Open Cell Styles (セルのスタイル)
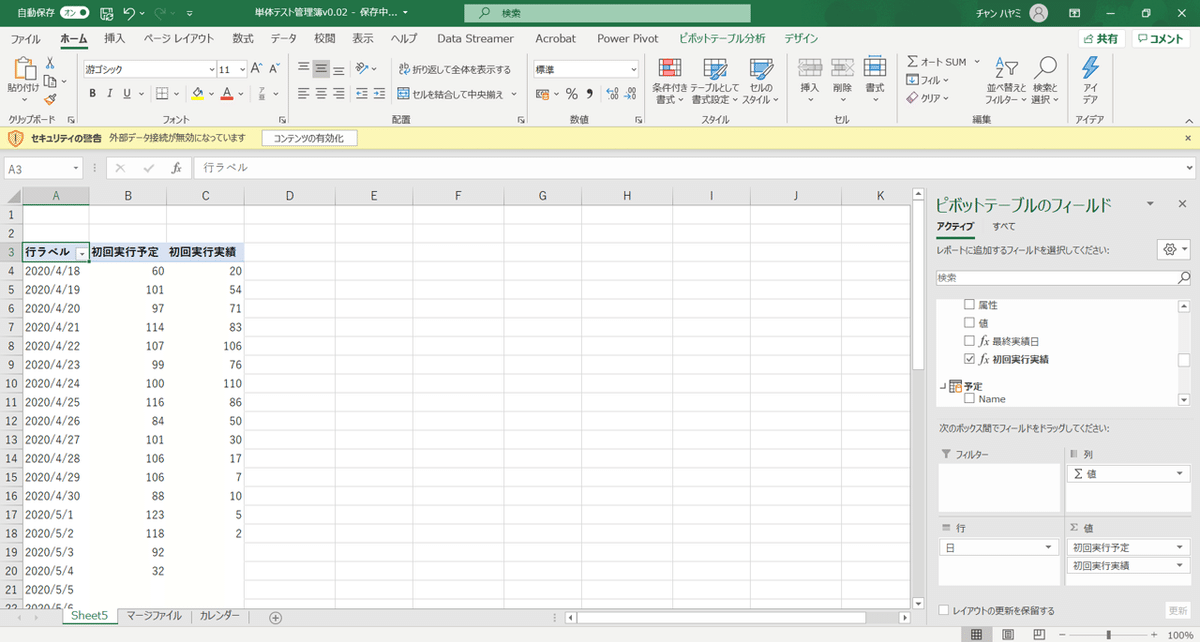The height and width of the screenshot is (642, 1200). (x=761, y=80)
